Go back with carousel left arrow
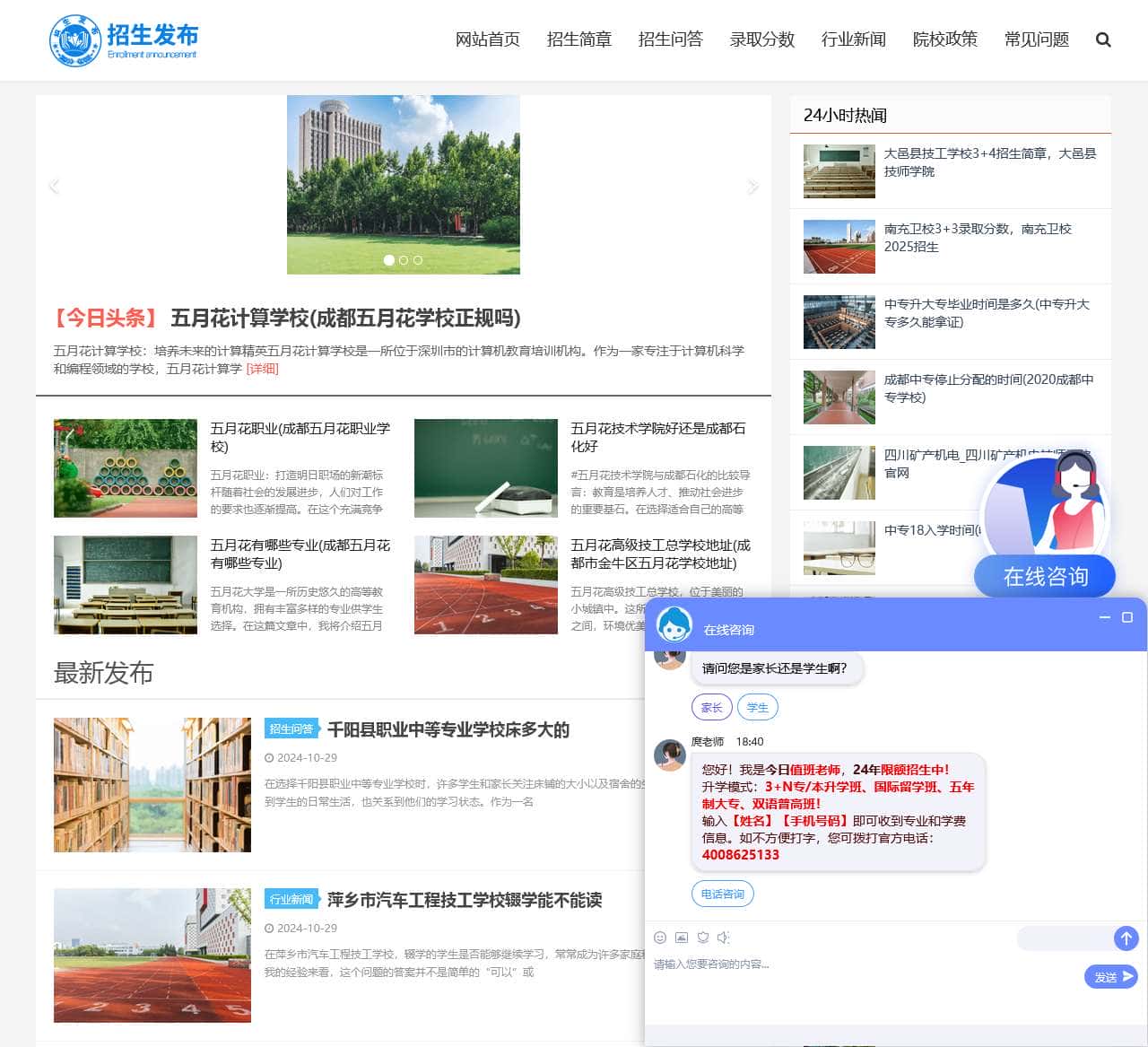The image size is (1148, 1047). click(53, 186)
